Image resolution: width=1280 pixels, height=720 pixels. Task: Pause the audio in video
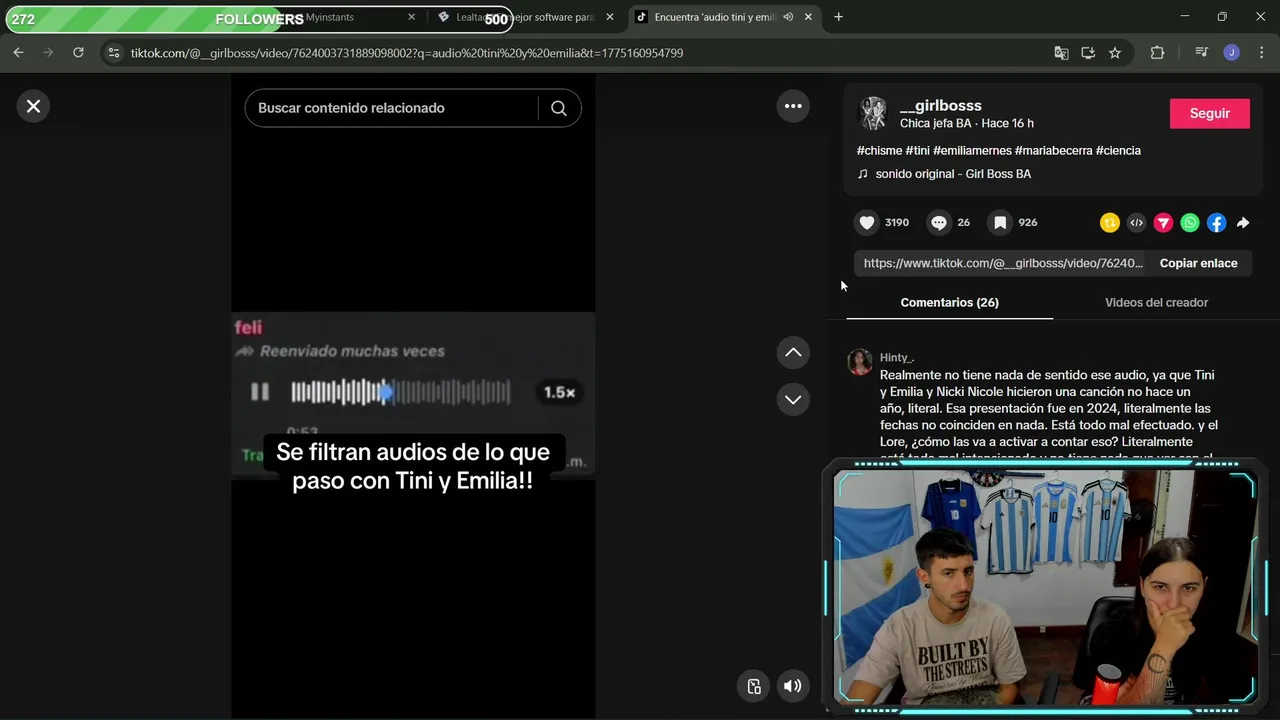click(259, 392)
